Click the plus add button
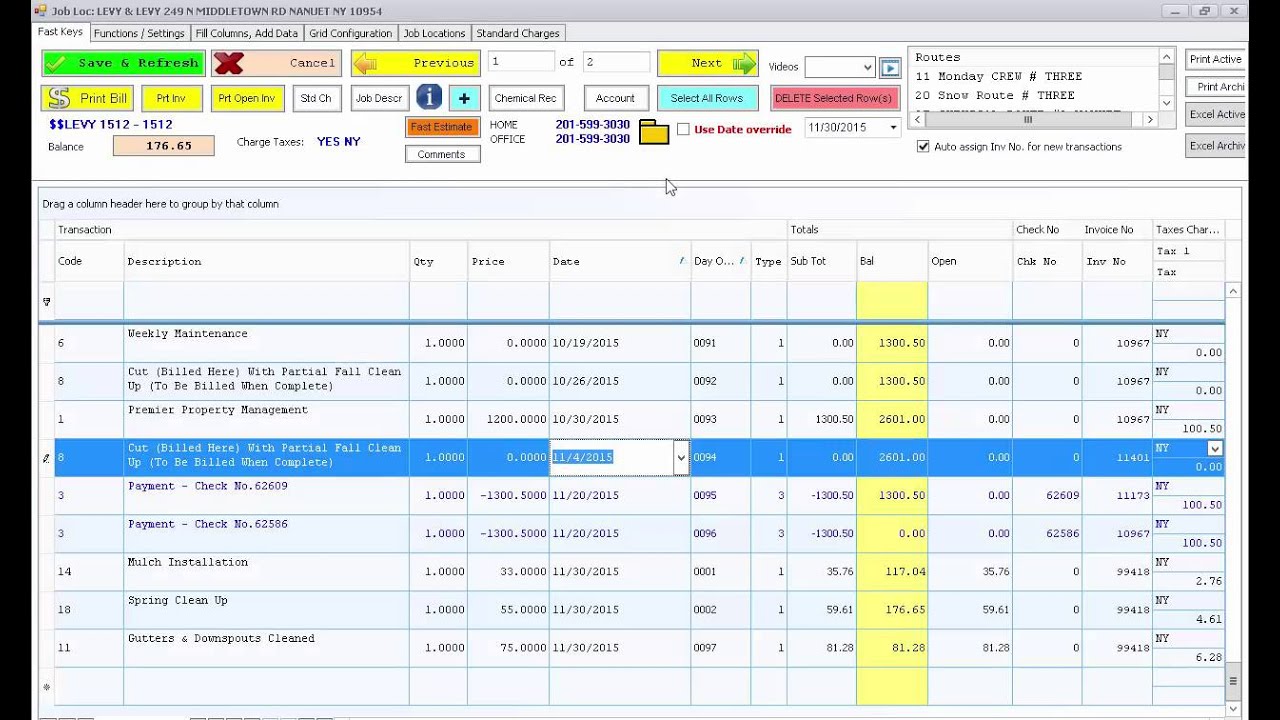This screenshot has height=720, width=1280. pos(464,98)
